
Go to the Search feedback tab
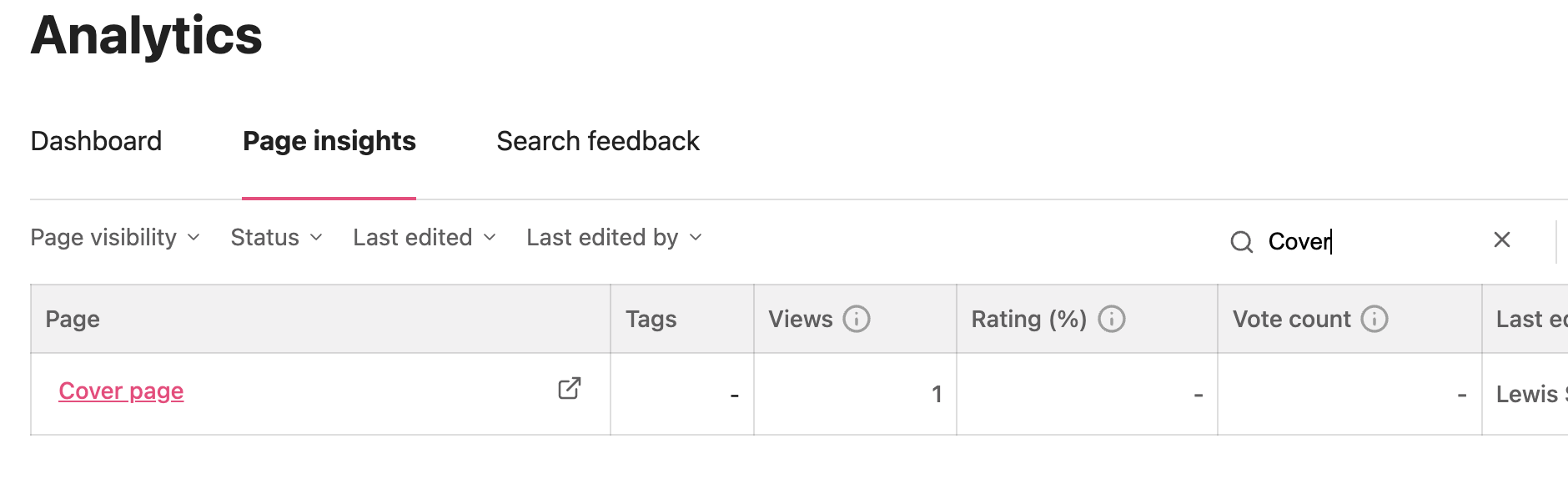[x=598, y=141]
